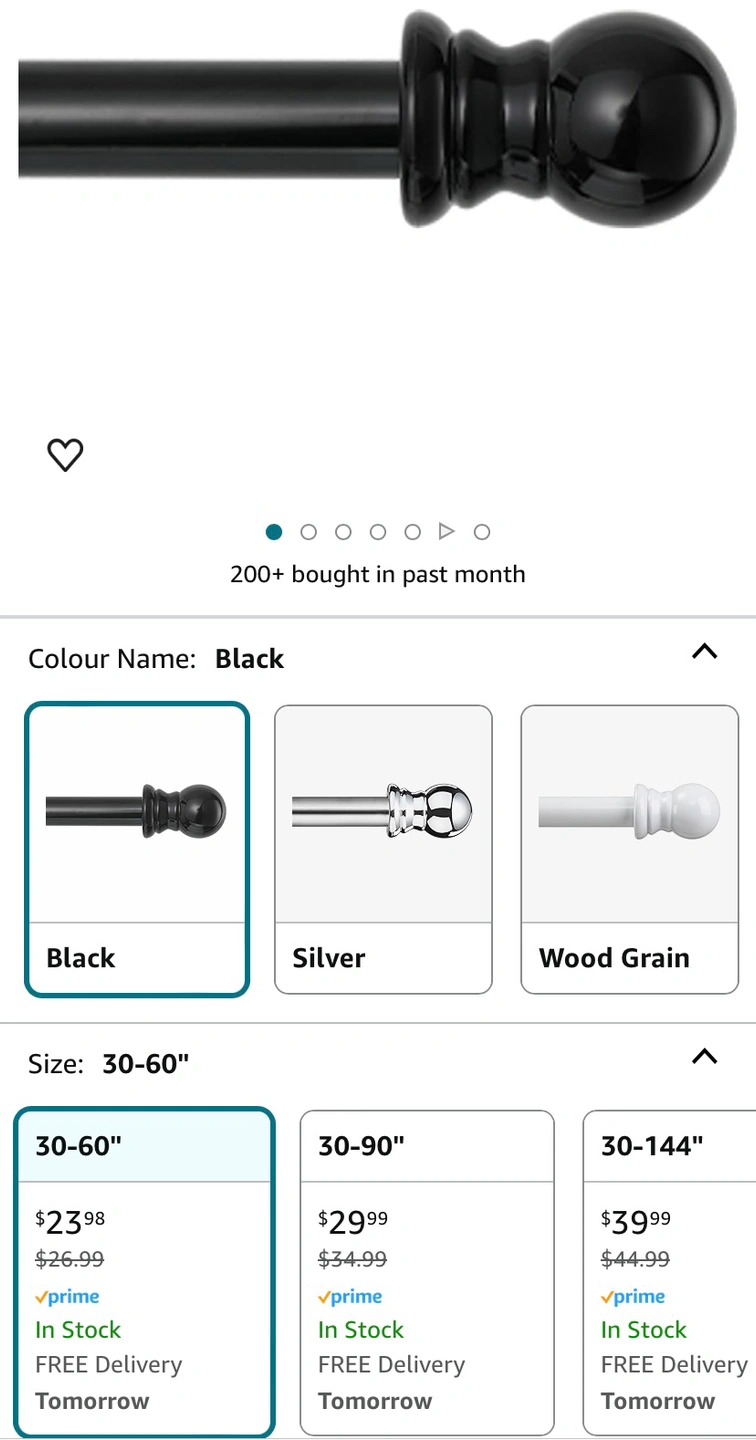Go to the fifth image carousel dot
Viewport: 756px width, 1440px height.
point(413,532)
